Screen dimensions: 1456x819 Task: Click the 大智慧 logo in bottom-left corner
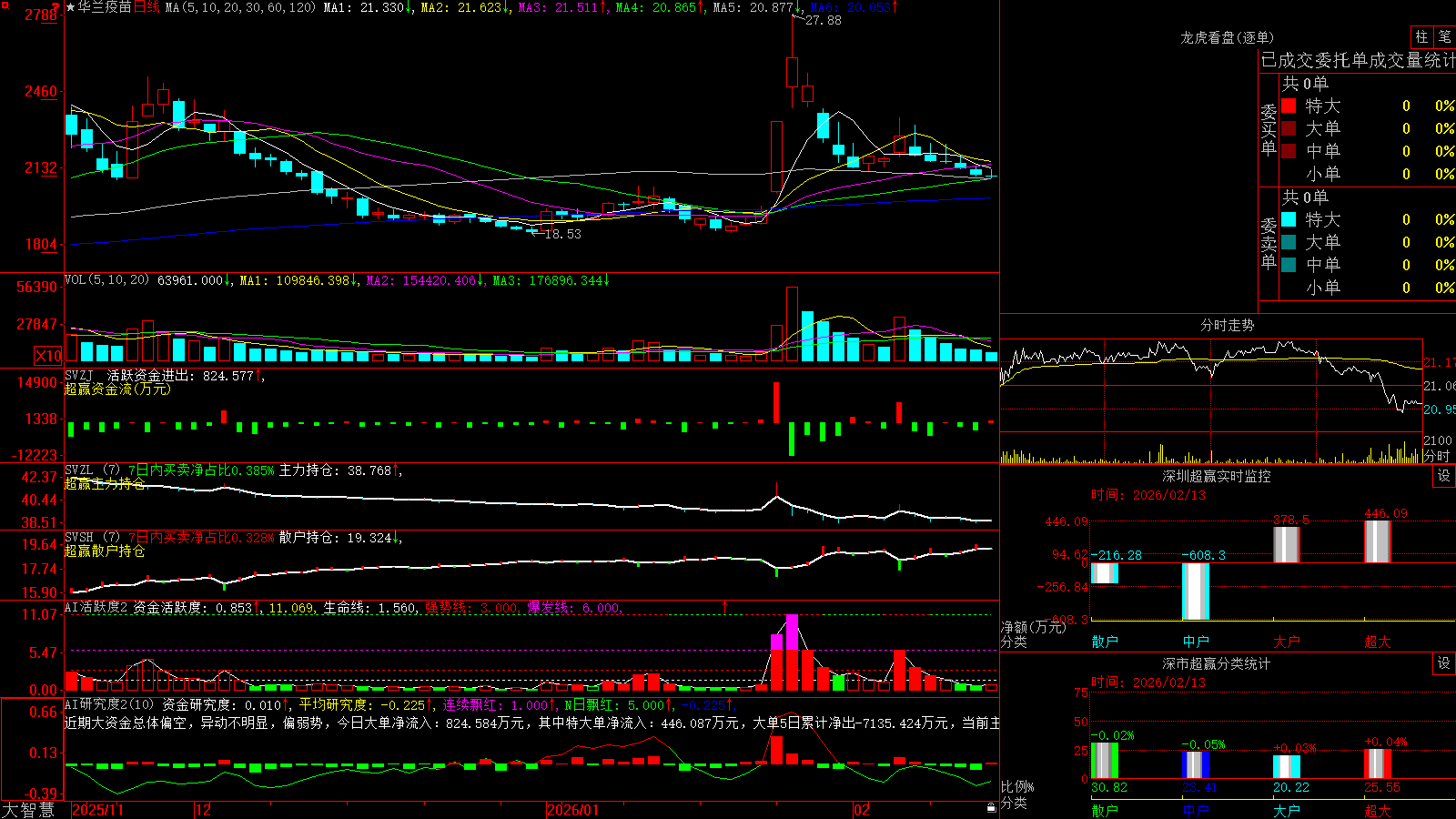[x=28, y=809]
